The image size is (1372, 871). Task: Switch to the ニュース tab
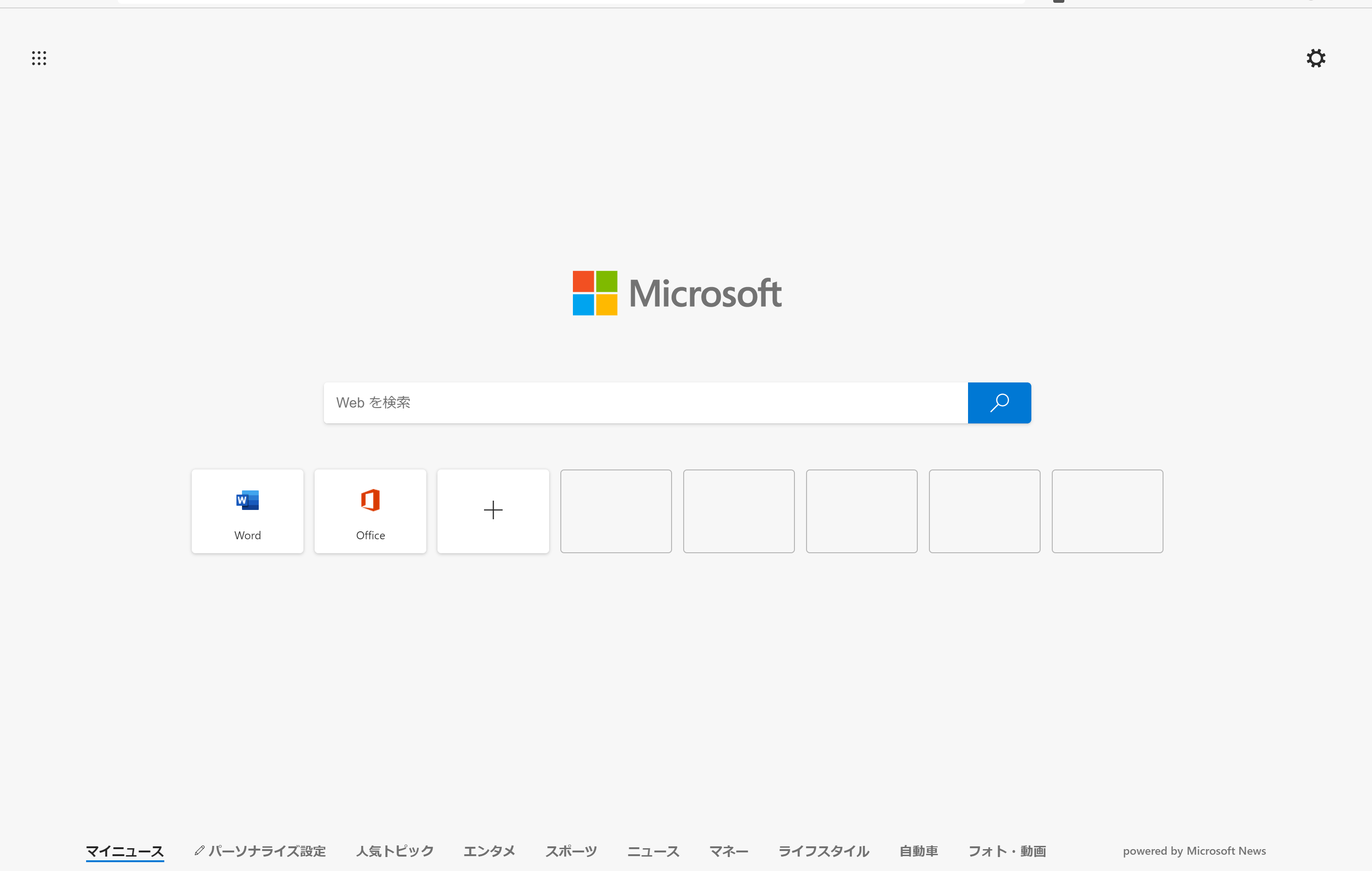653,851
